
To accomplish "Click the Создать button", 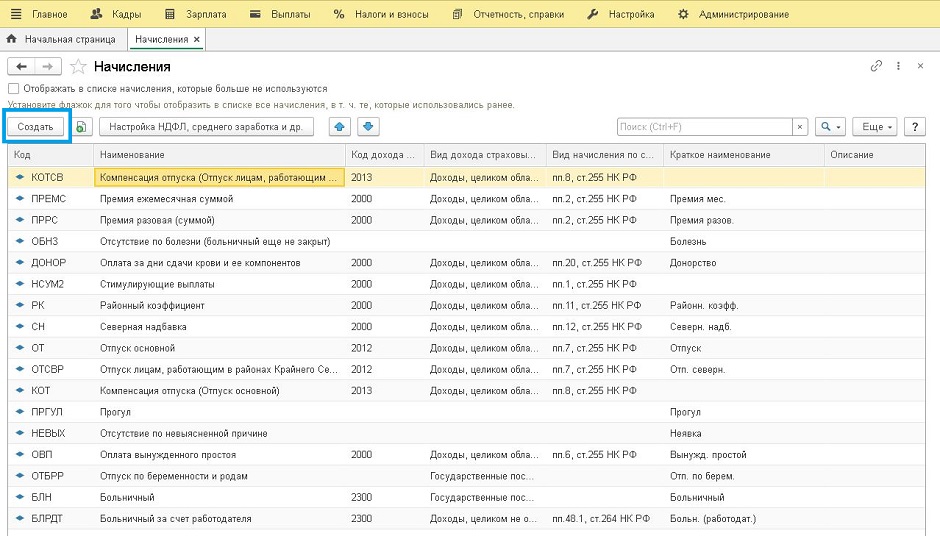I will point(36,127).
